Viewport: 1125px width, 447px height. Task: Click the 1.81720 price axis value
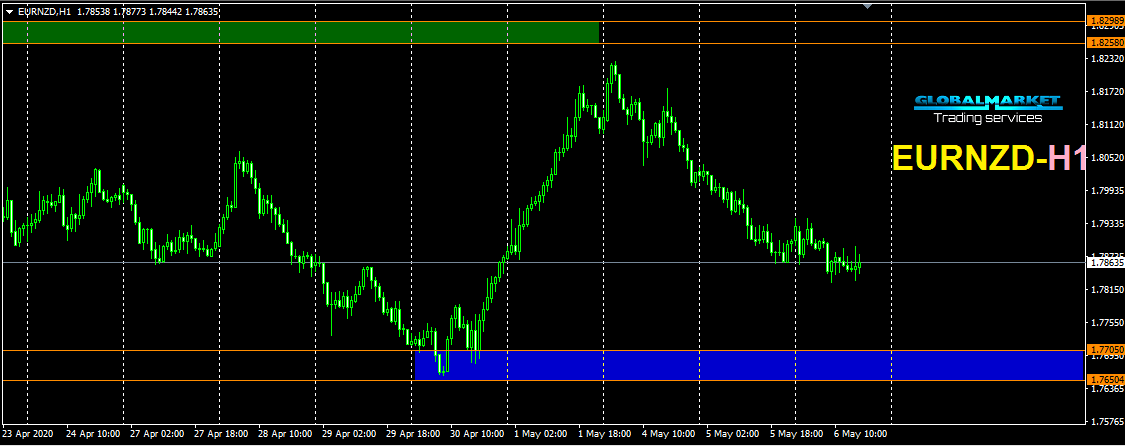(x=1106, y=92)
